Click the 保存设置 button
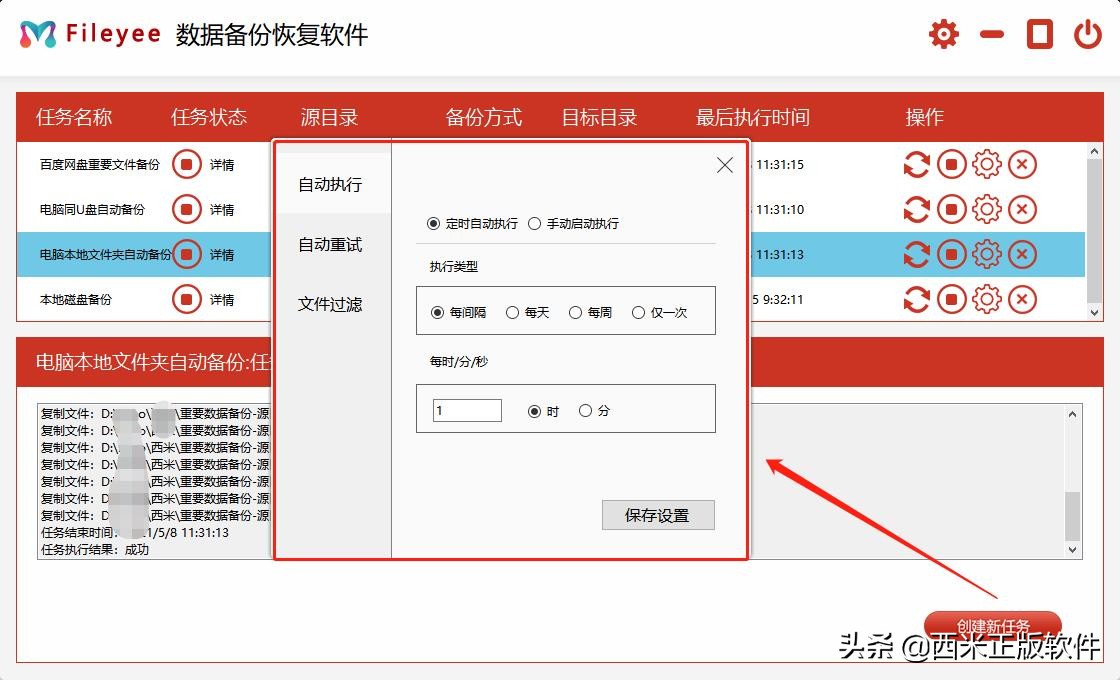 [x=658, y=515]
